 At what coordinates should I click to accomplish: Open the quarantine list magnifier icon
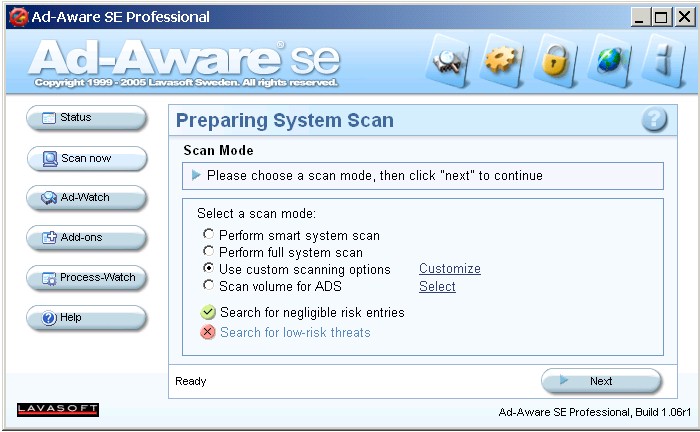448,61
